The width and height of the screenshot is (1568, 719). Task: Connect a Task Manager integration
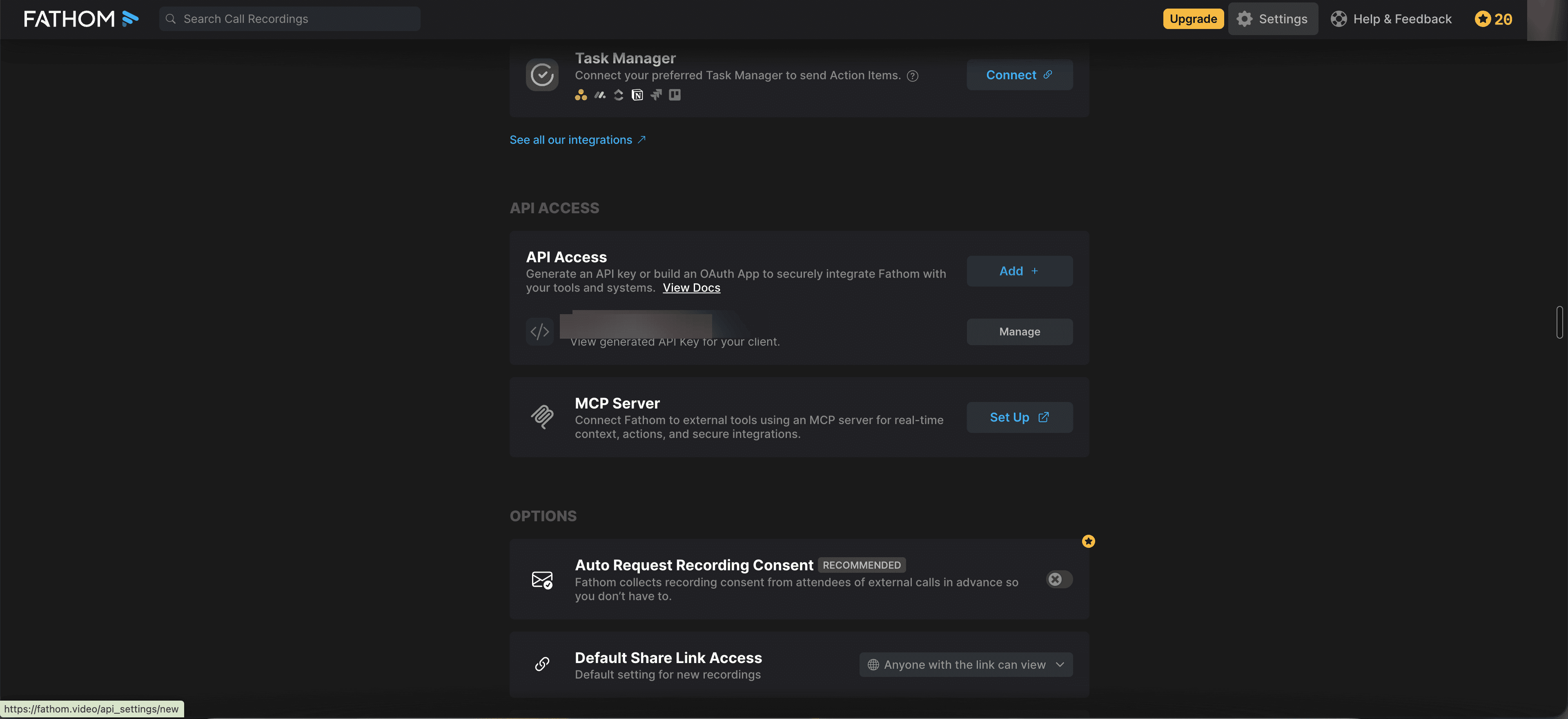(x=1020, y=75)
